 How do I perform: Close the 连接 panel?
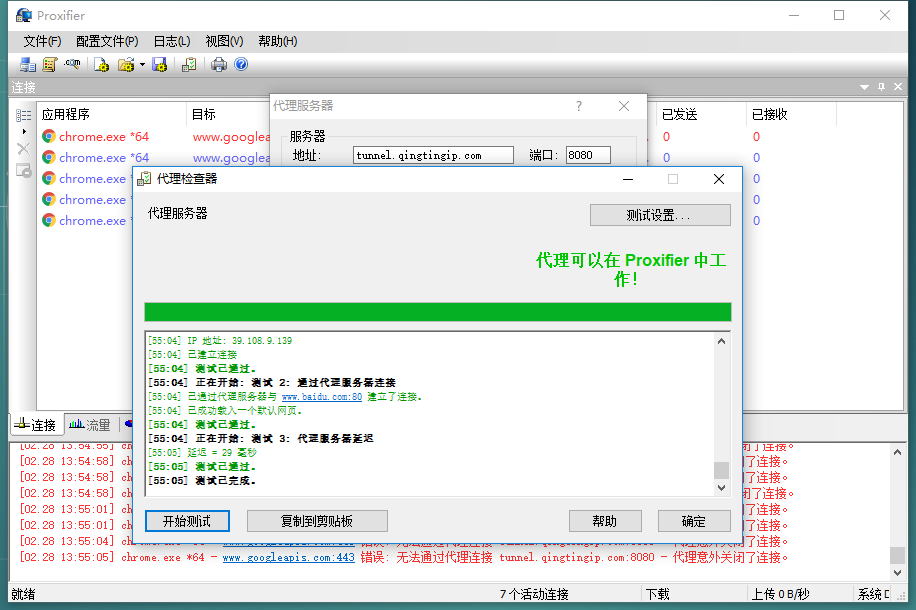898,87
